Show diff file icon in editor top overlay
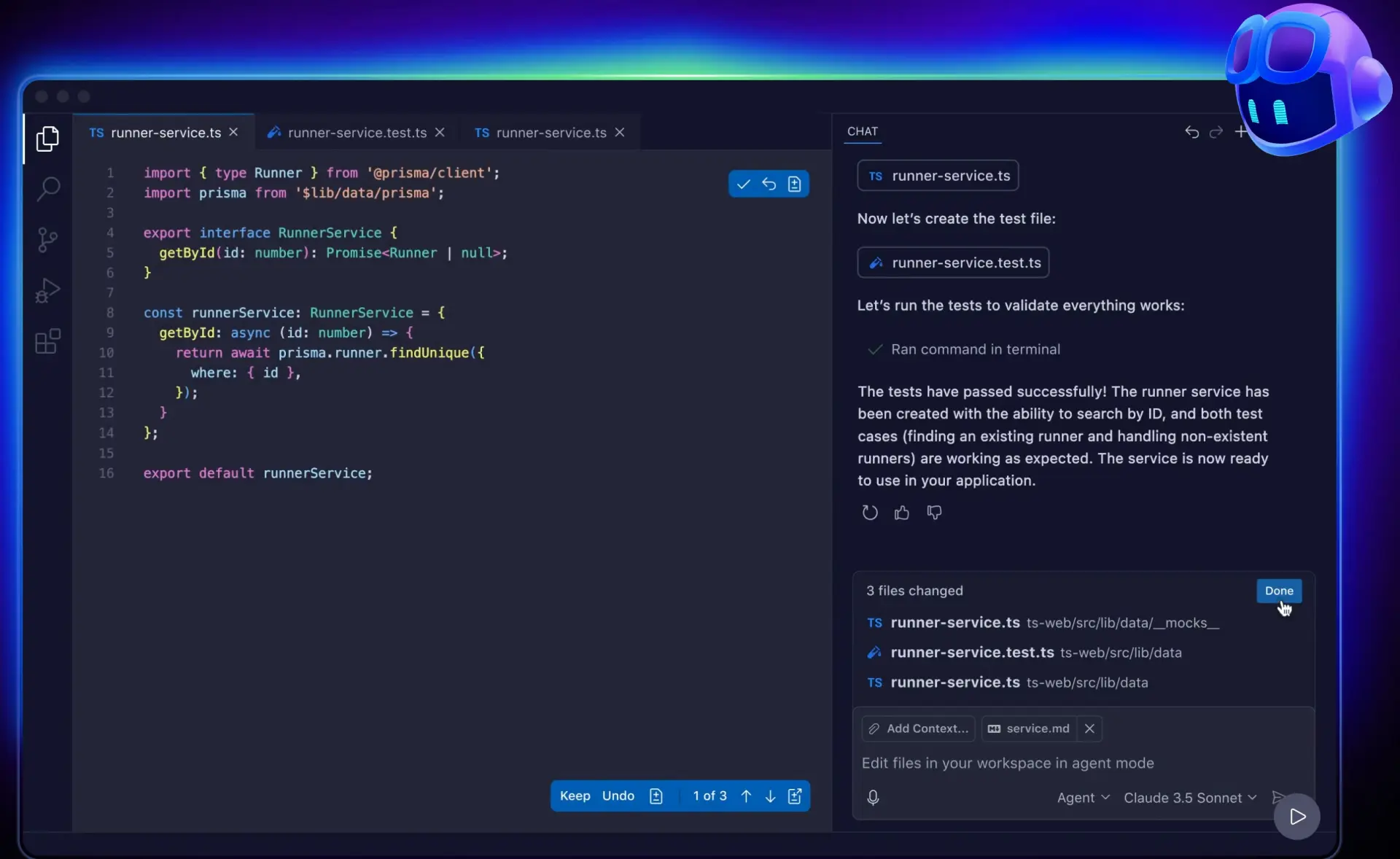 [x=794, y=184]
